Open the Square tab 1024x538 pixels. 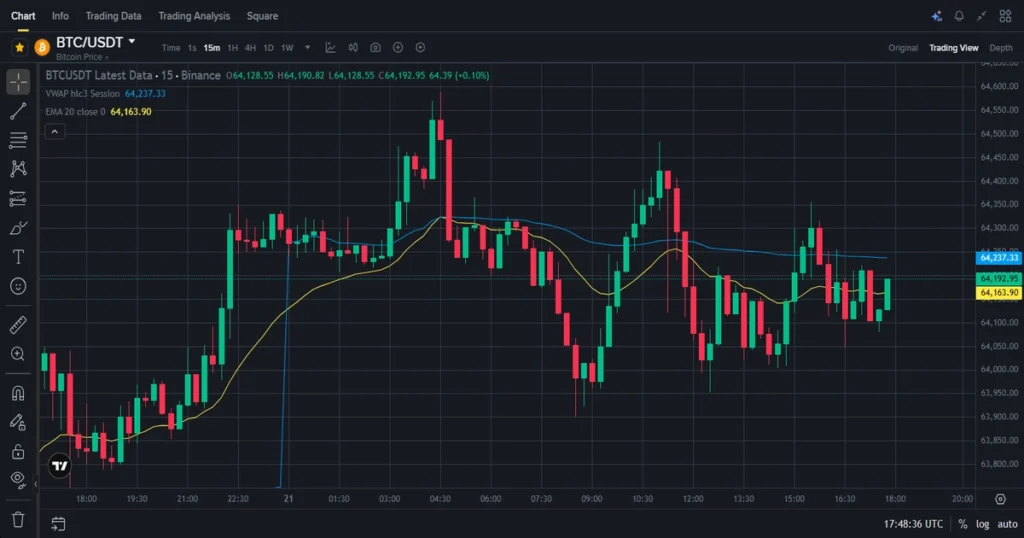click(262, 16)
